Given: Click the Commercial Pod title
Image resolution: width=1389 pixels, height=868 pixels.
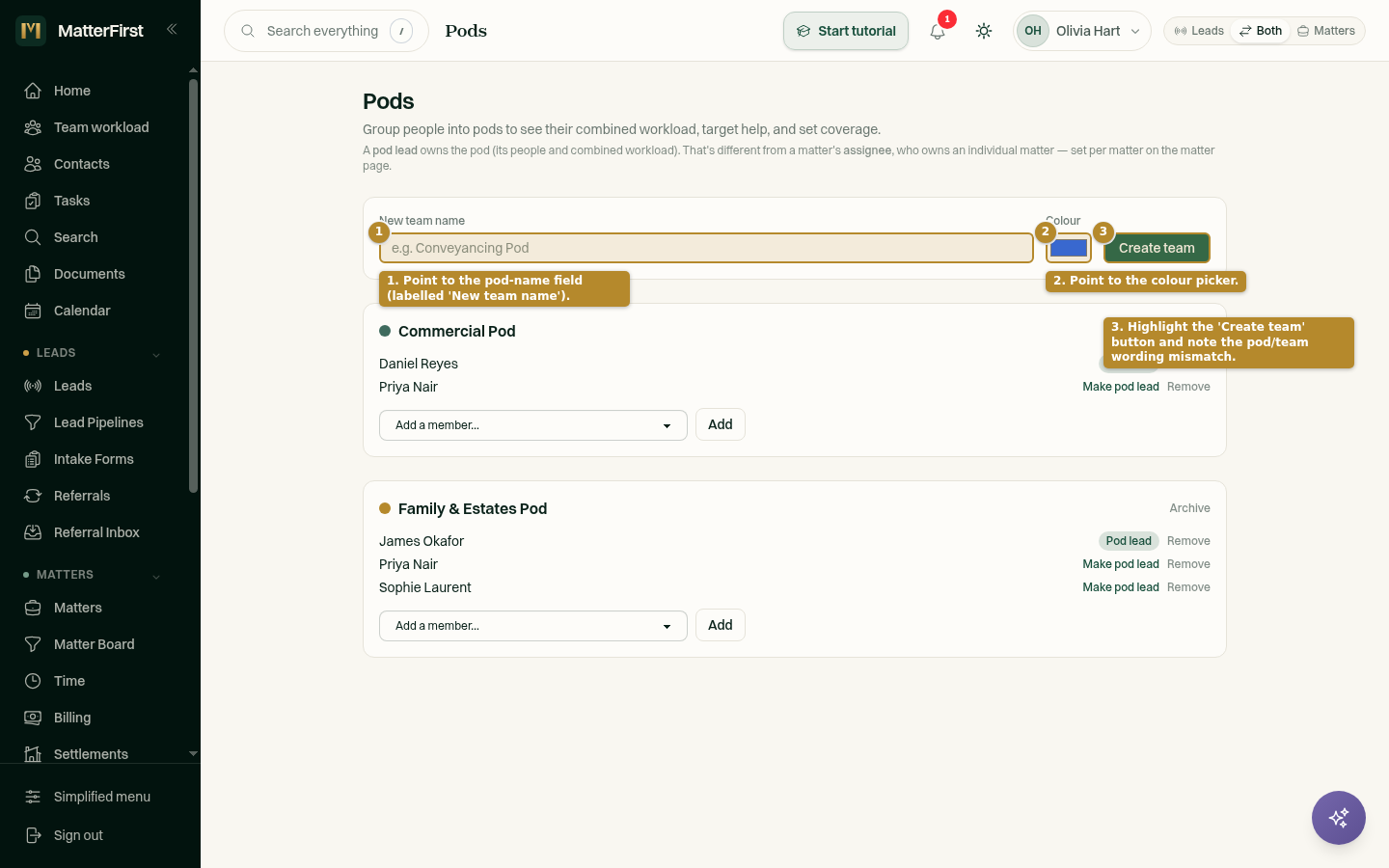Looking at the screenshot, I should coord(456,331).
